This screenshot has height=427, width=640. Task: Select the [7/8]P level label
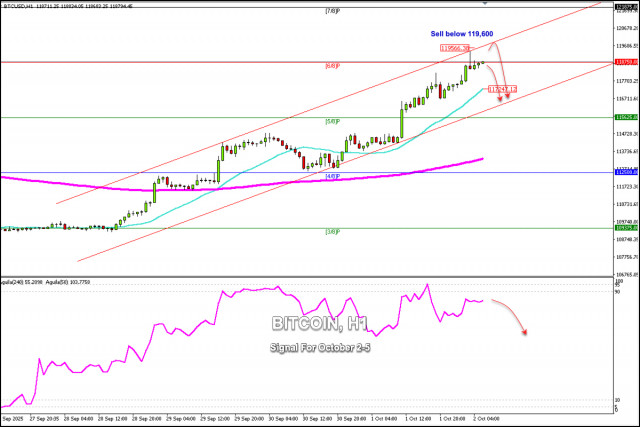coord(332,11)
